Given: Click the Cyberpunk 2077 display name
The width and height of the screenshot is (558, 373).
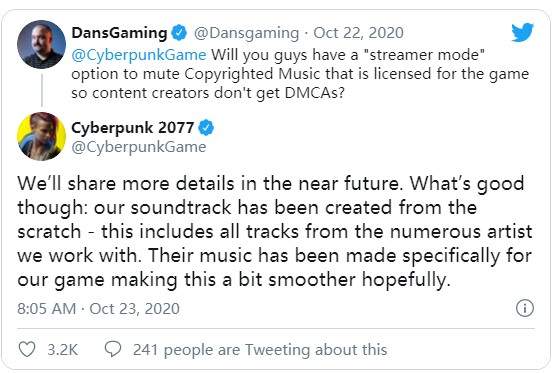Looking at the screenshot, I should click(133, 128).
